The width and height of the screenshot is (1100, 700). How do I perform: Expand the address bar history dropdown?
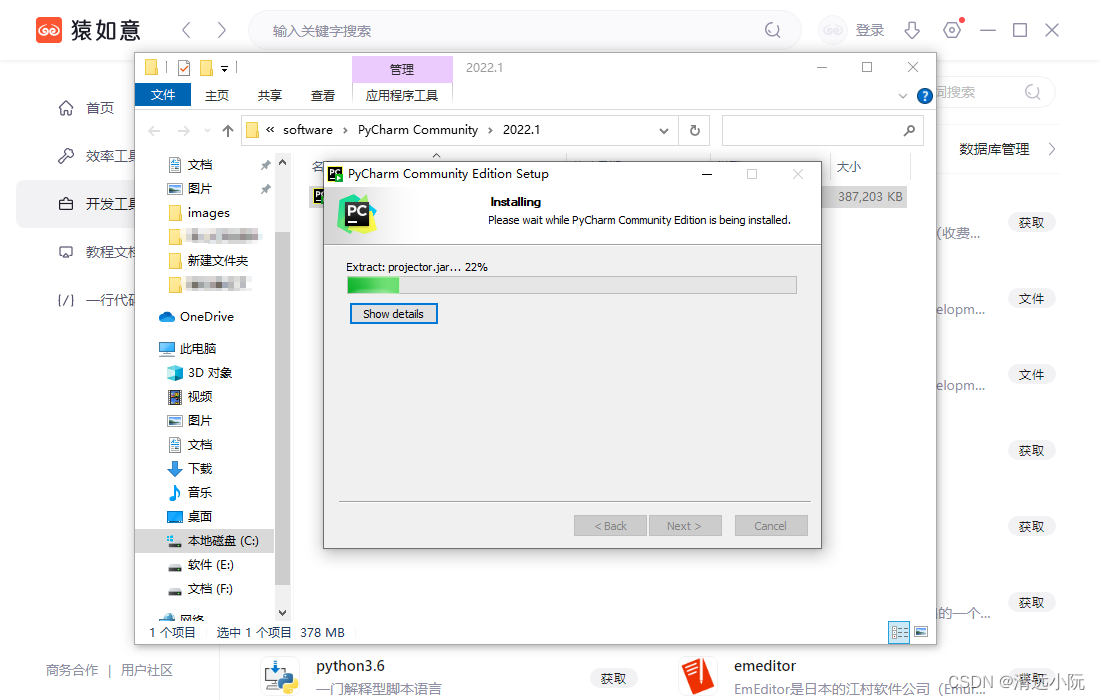tap(664, 130)
